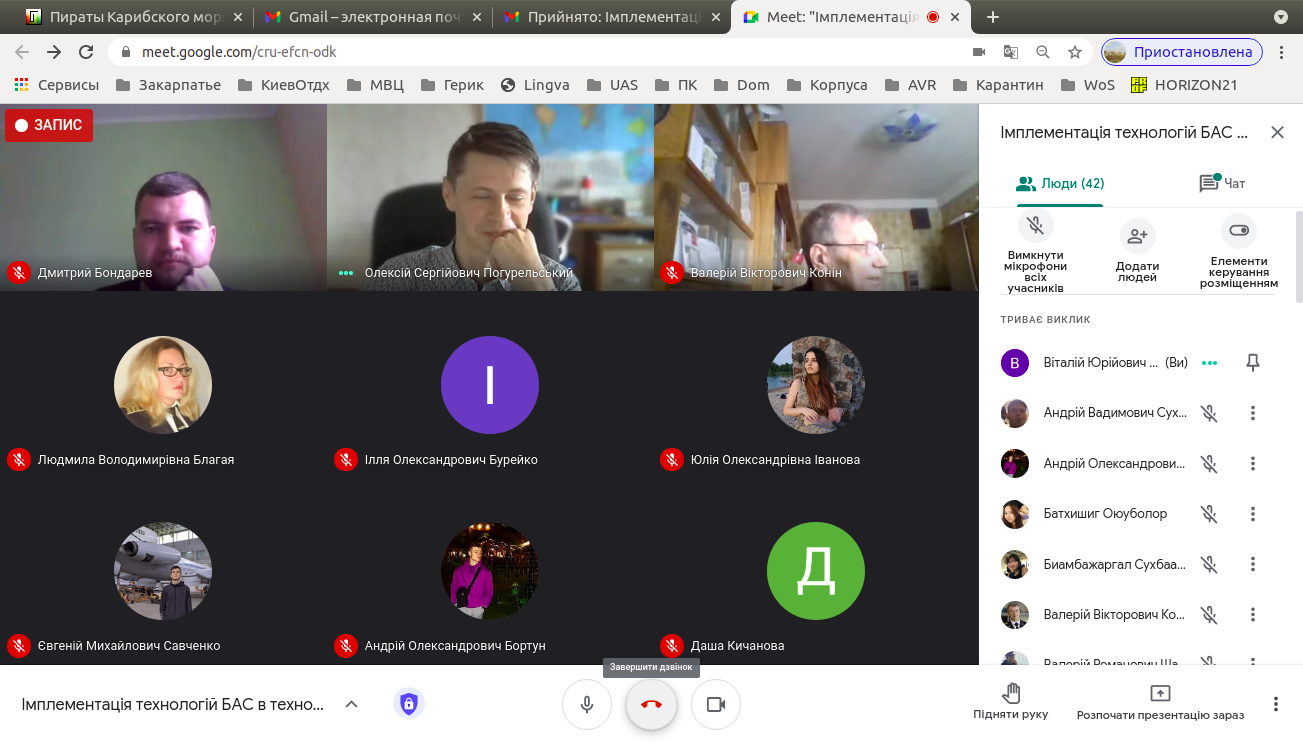This screenshot has width=1303, height=744.
Task: Switch to the Чат tab
Action: 1222,184
